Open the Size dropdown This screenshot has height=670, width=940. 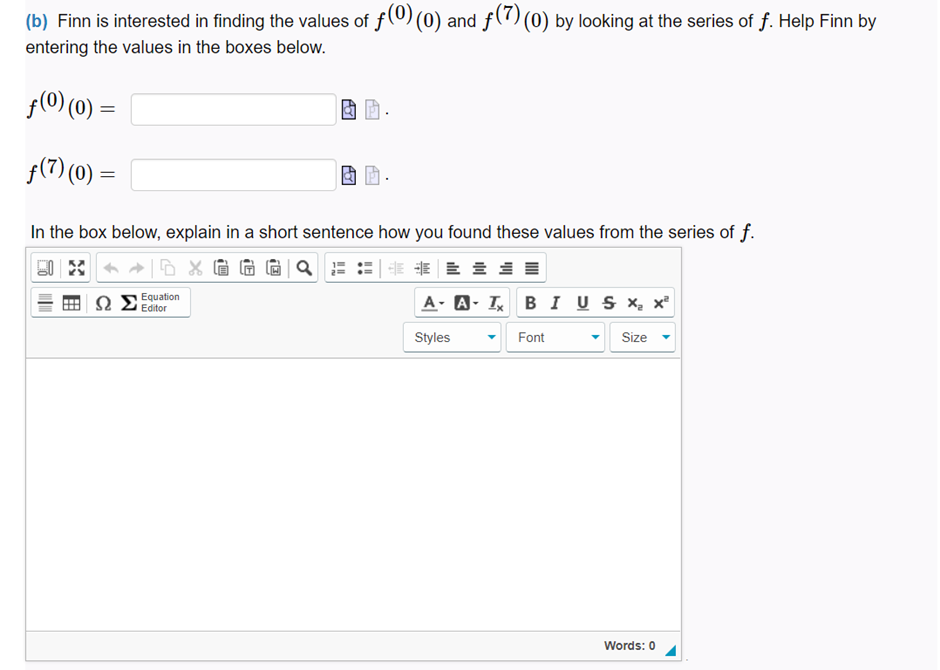point(642,337)
